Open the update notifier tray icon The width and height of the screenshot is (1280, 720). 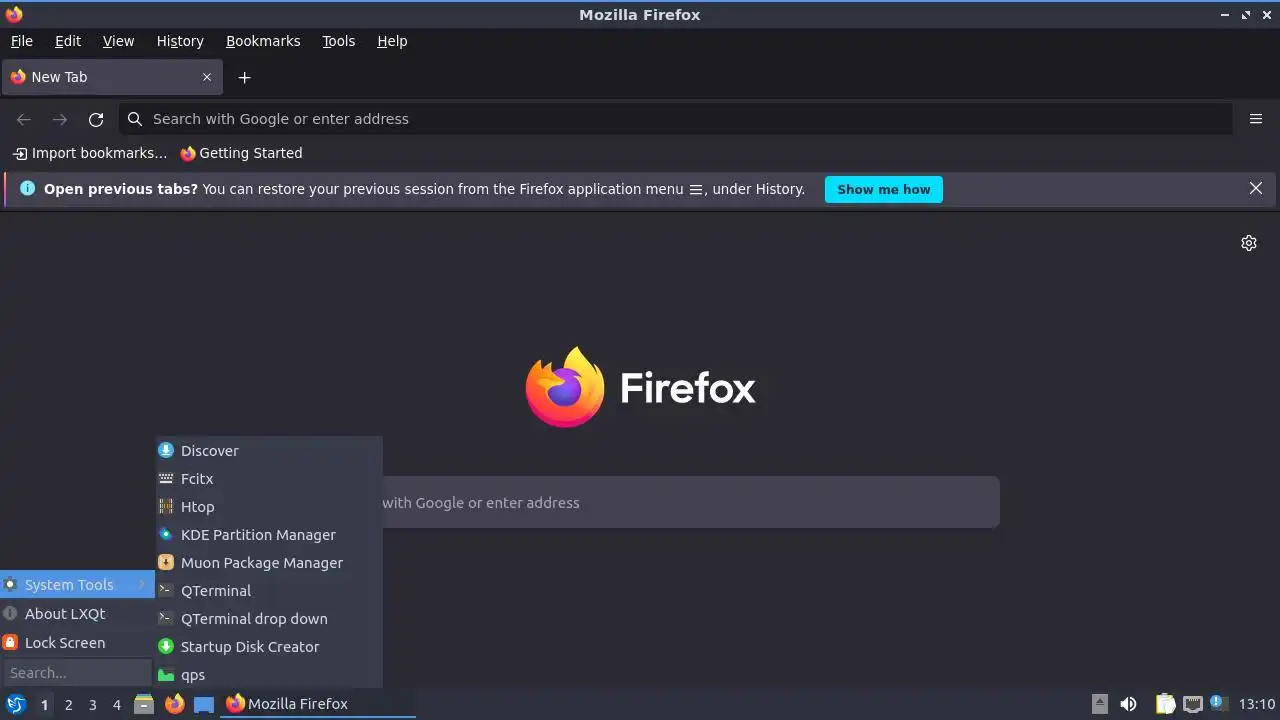click(1218, 704)
